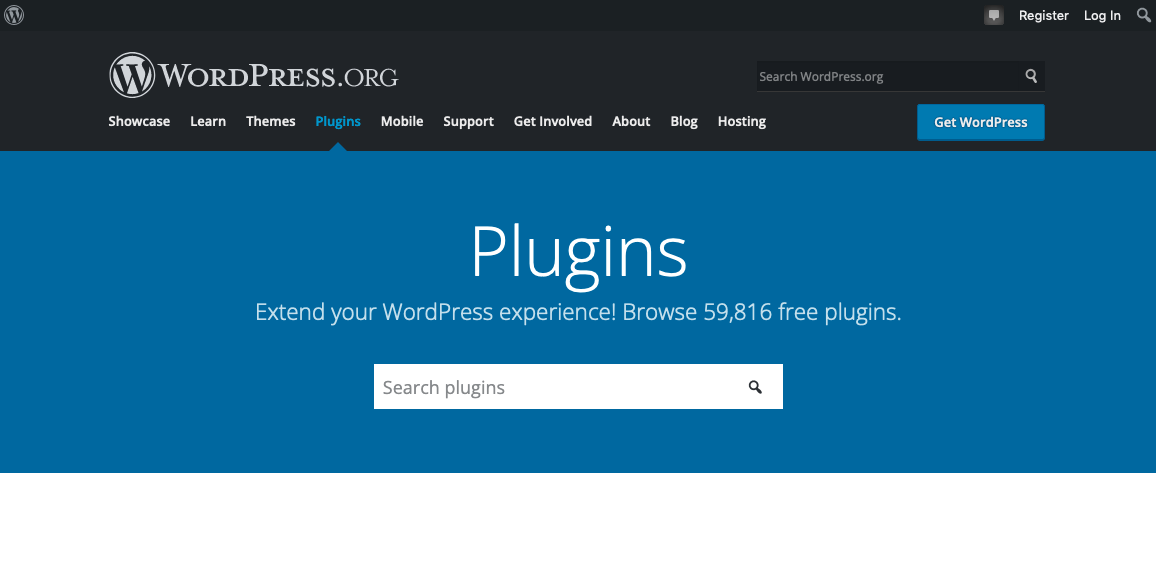
Task: Open the notifications speech bubble icon
Action: click(994, 15)
